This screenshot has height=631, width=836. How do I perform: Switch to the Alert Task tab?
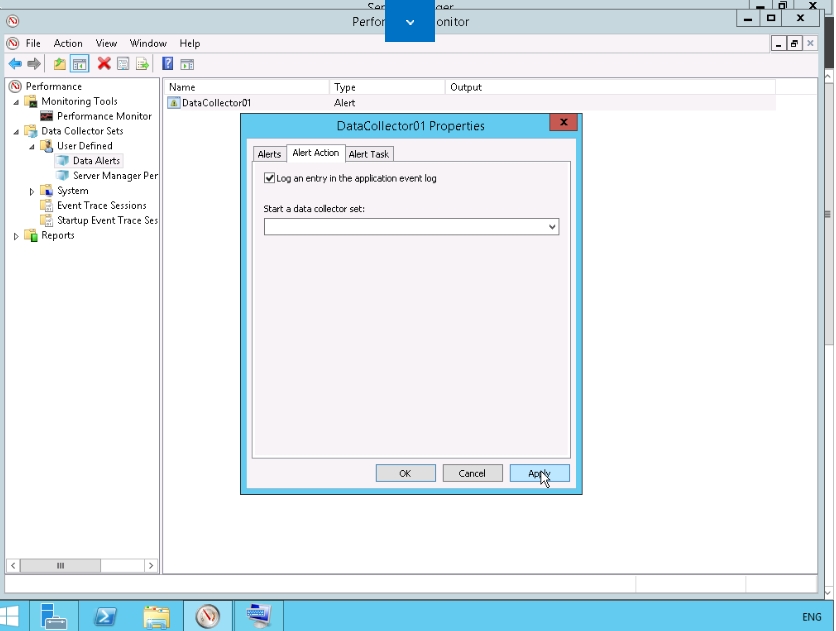[x=368, y=154]
